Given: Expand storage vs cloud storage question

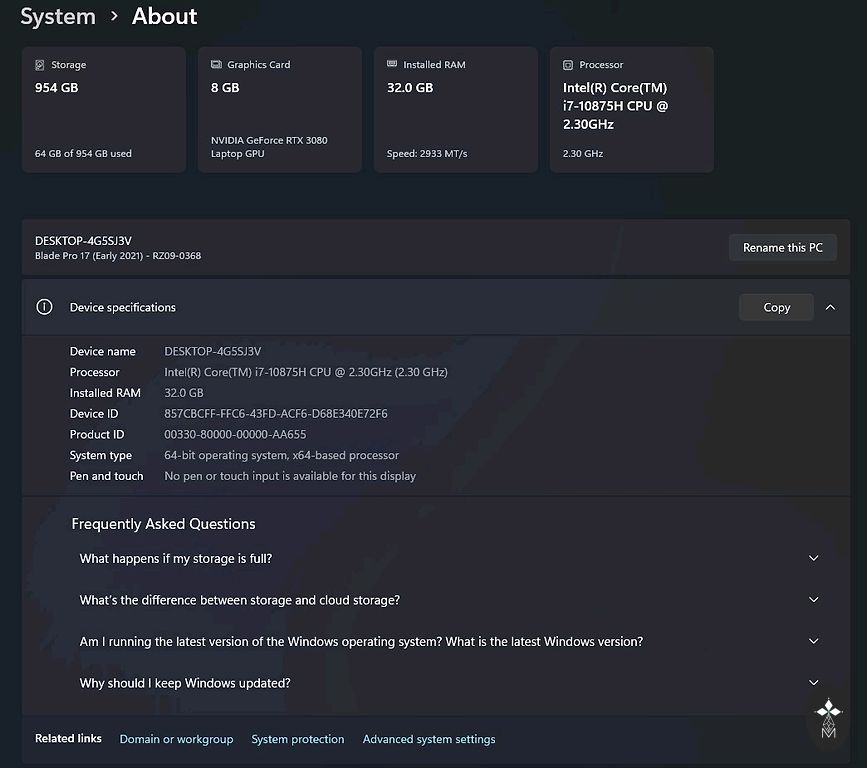Looking at the screenshot, I should coord(813,600).
